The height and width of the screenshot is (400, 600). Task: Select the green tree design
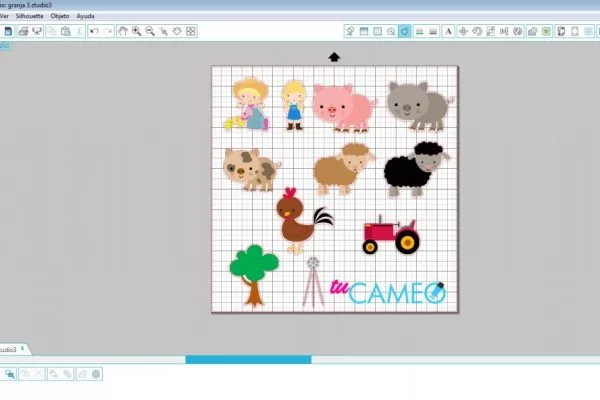(254, 276)
